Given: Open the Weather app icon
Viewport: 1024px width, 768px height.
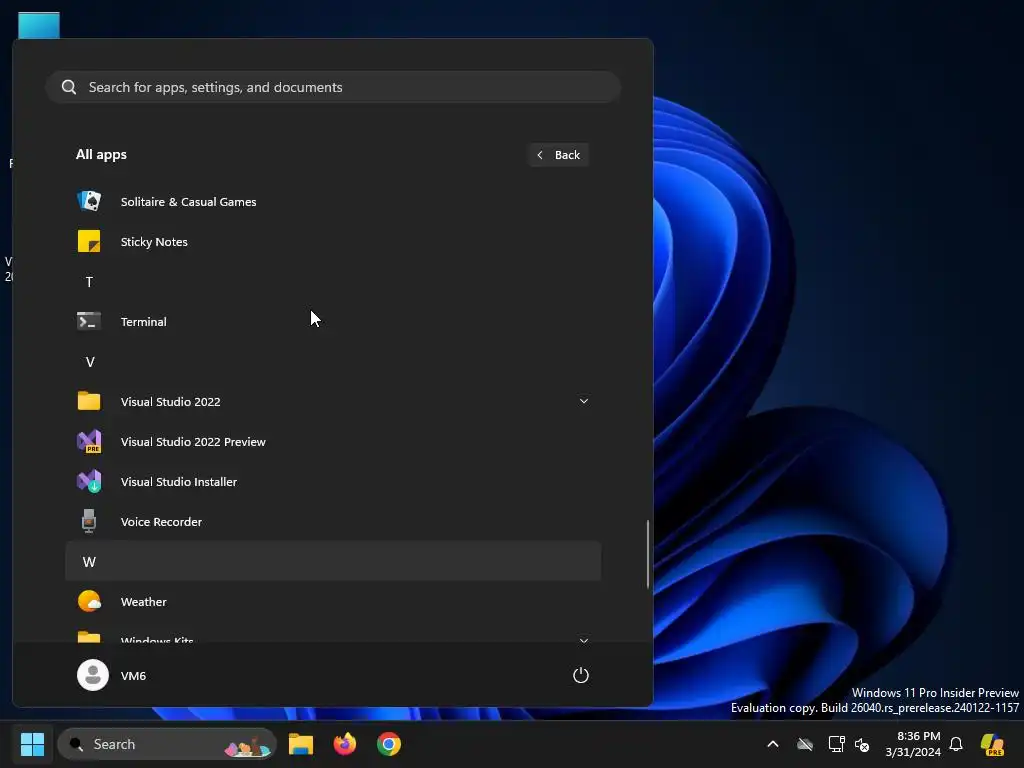Looking at the screenshot, I should point(89,601).
